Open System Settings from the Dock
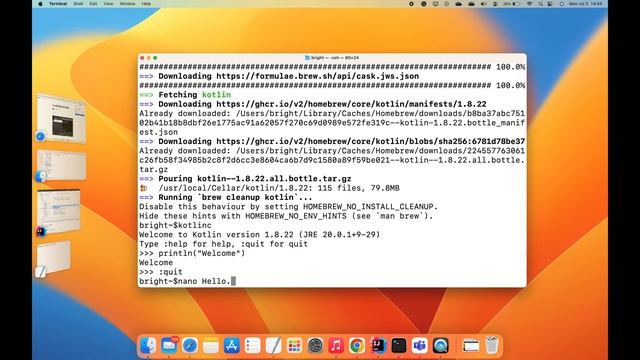Image resolution: width=640 pixels, height=360 pixels. (x=315, y=346)
